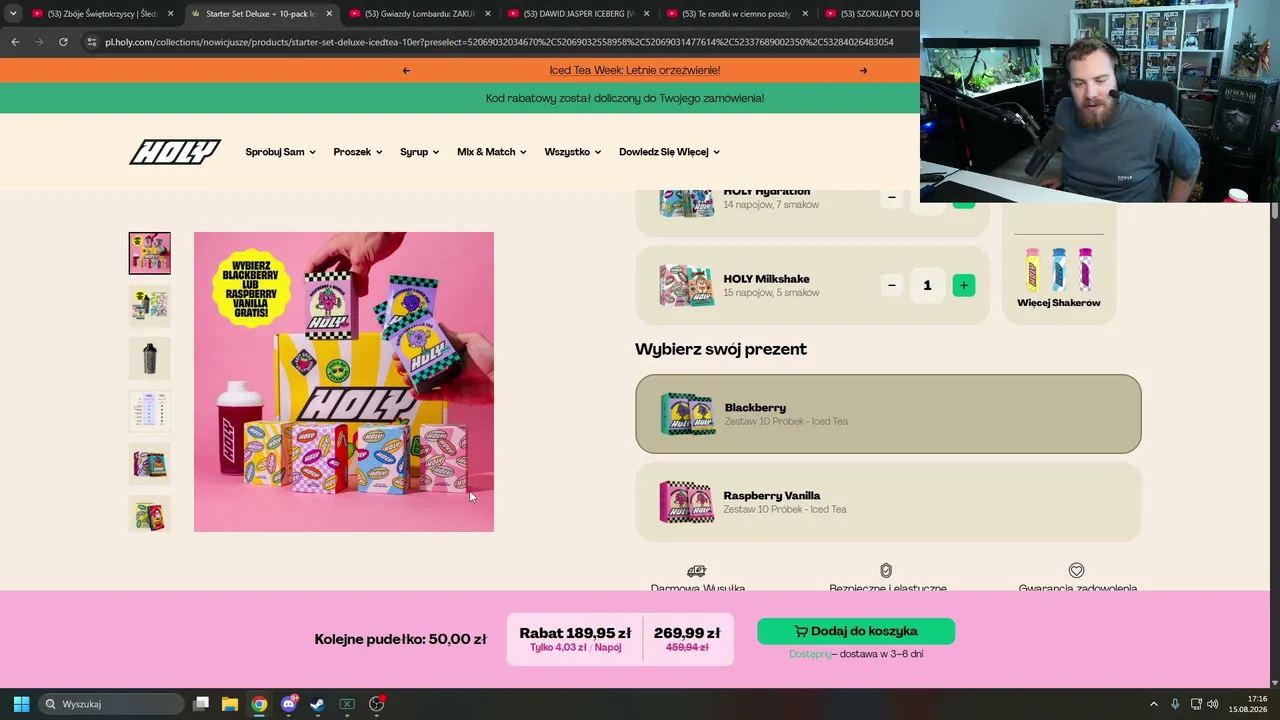This screenshot has height=720, width=1280.
Task: Close the Starter Set Deluxe tab
Action: pyautogui.click(x=329, y=14)
